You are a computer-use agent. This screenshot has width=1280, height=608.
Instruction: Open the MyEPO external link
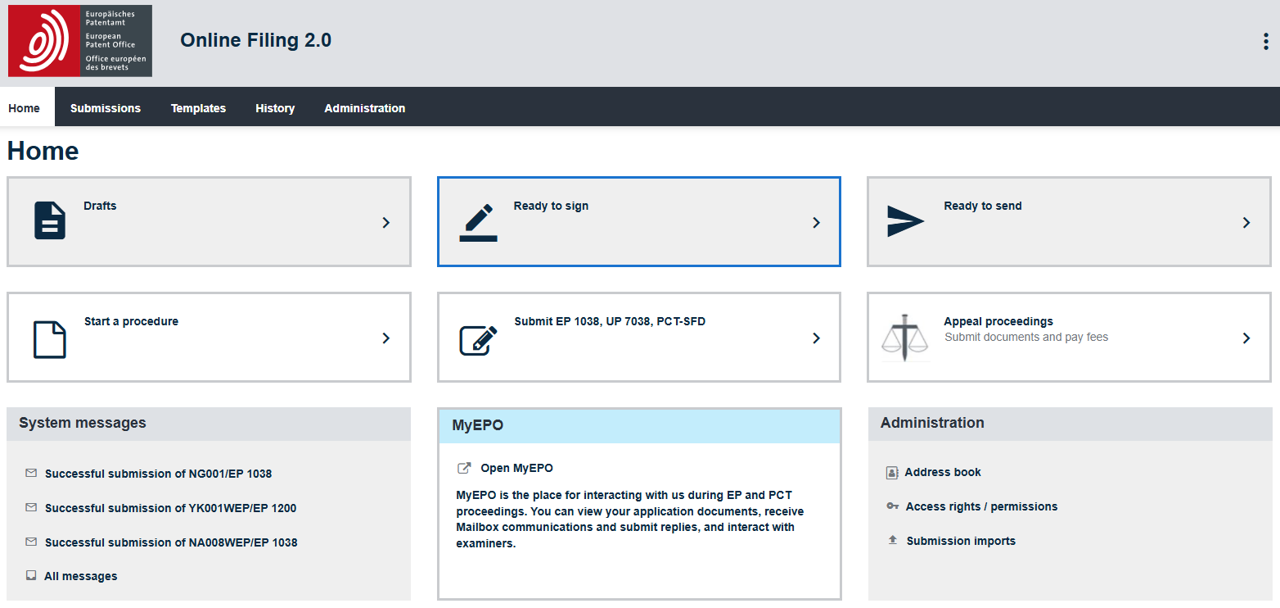pos(516,468)
